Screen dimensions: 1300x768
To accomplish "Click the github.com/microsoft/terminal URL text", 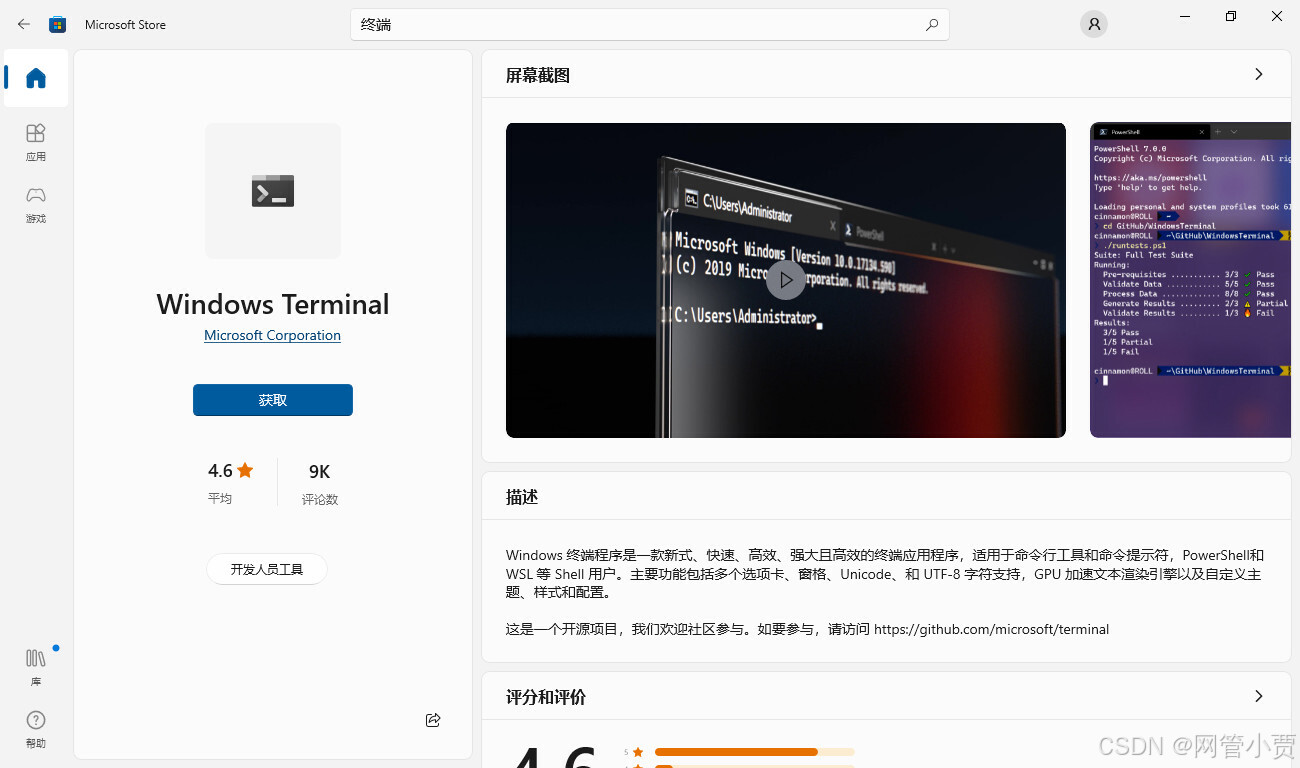I will click(991, 629).
